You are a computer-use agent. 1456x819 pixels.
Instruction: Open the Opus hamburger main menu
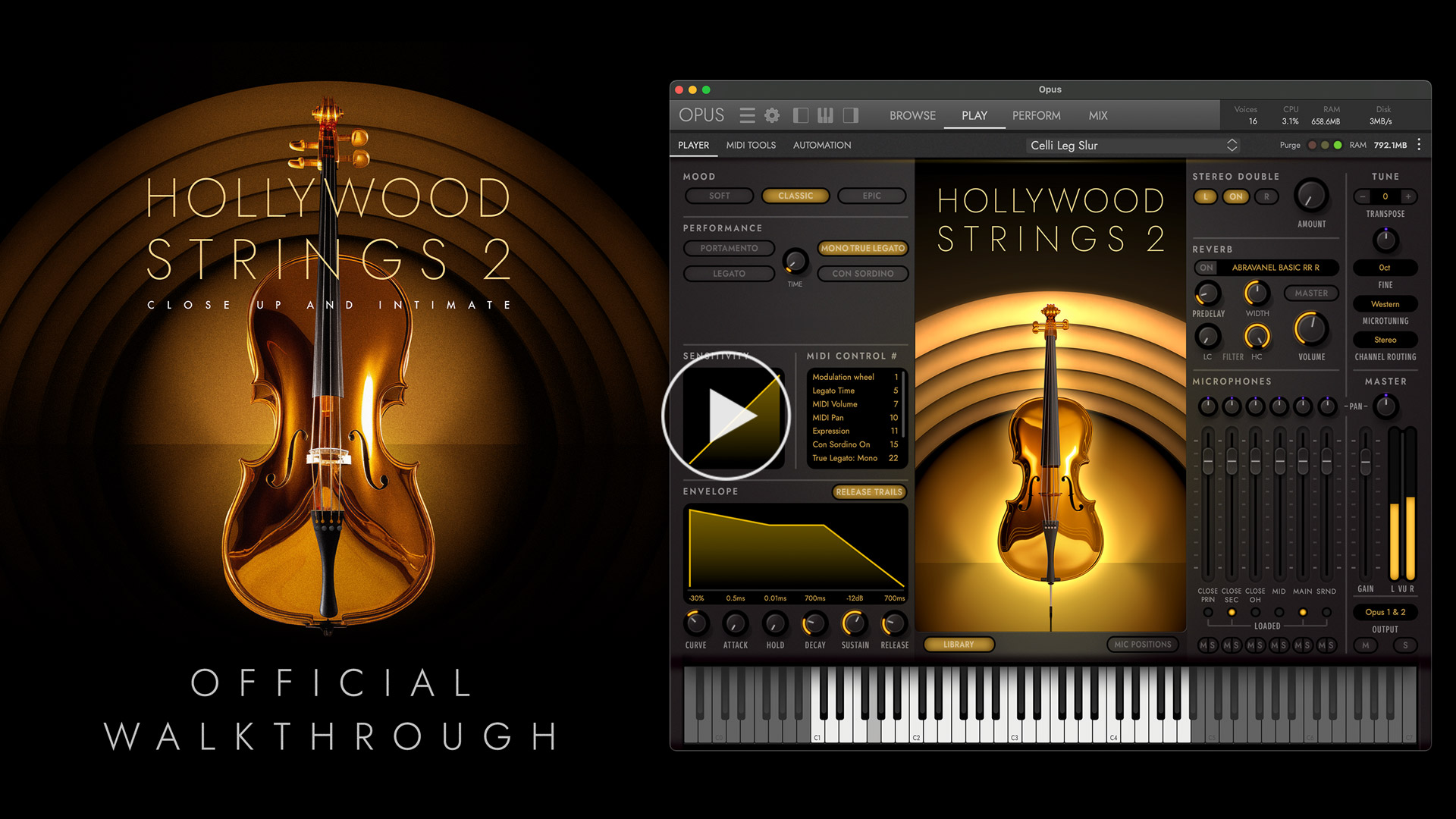pyautogui.click(x=747, y=115)
